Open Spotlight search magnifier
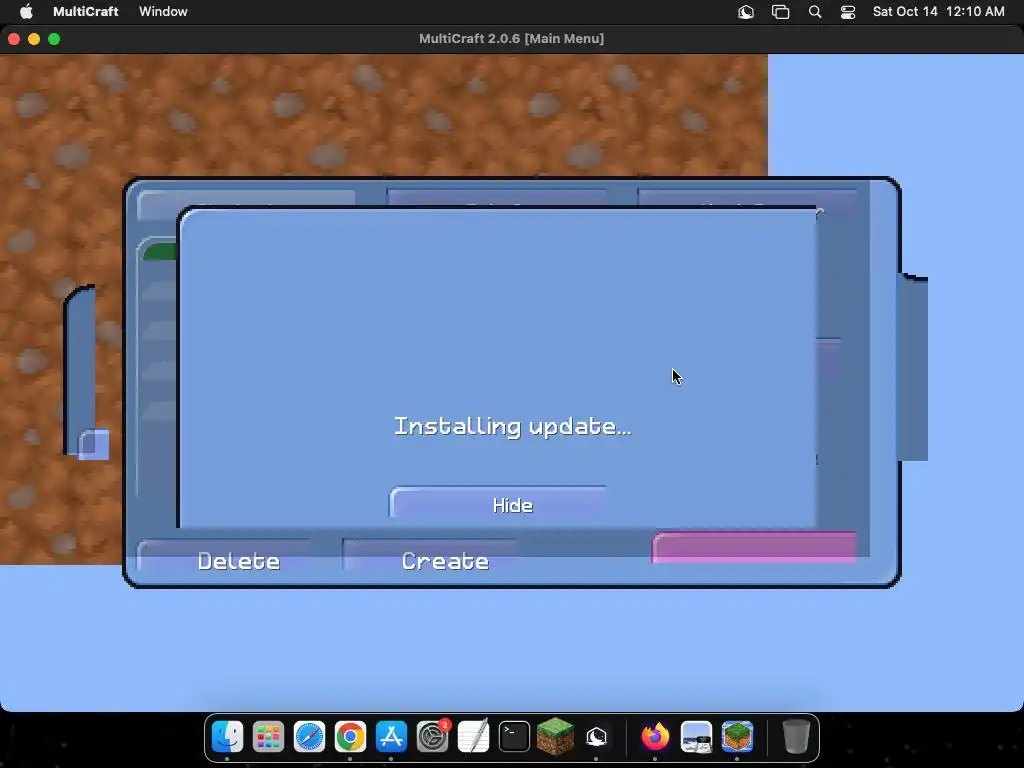1024x768 pixels. coord(814,12)
